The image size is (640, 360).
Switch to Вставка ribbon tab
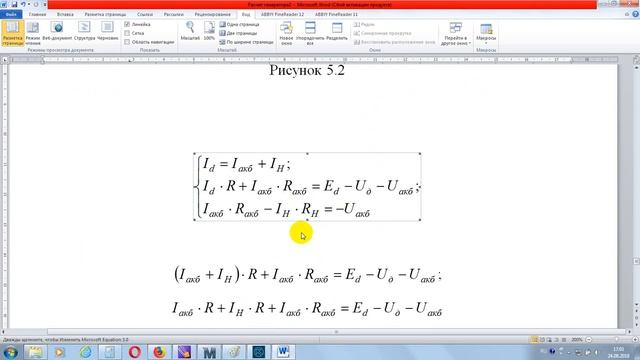point(65,14)
